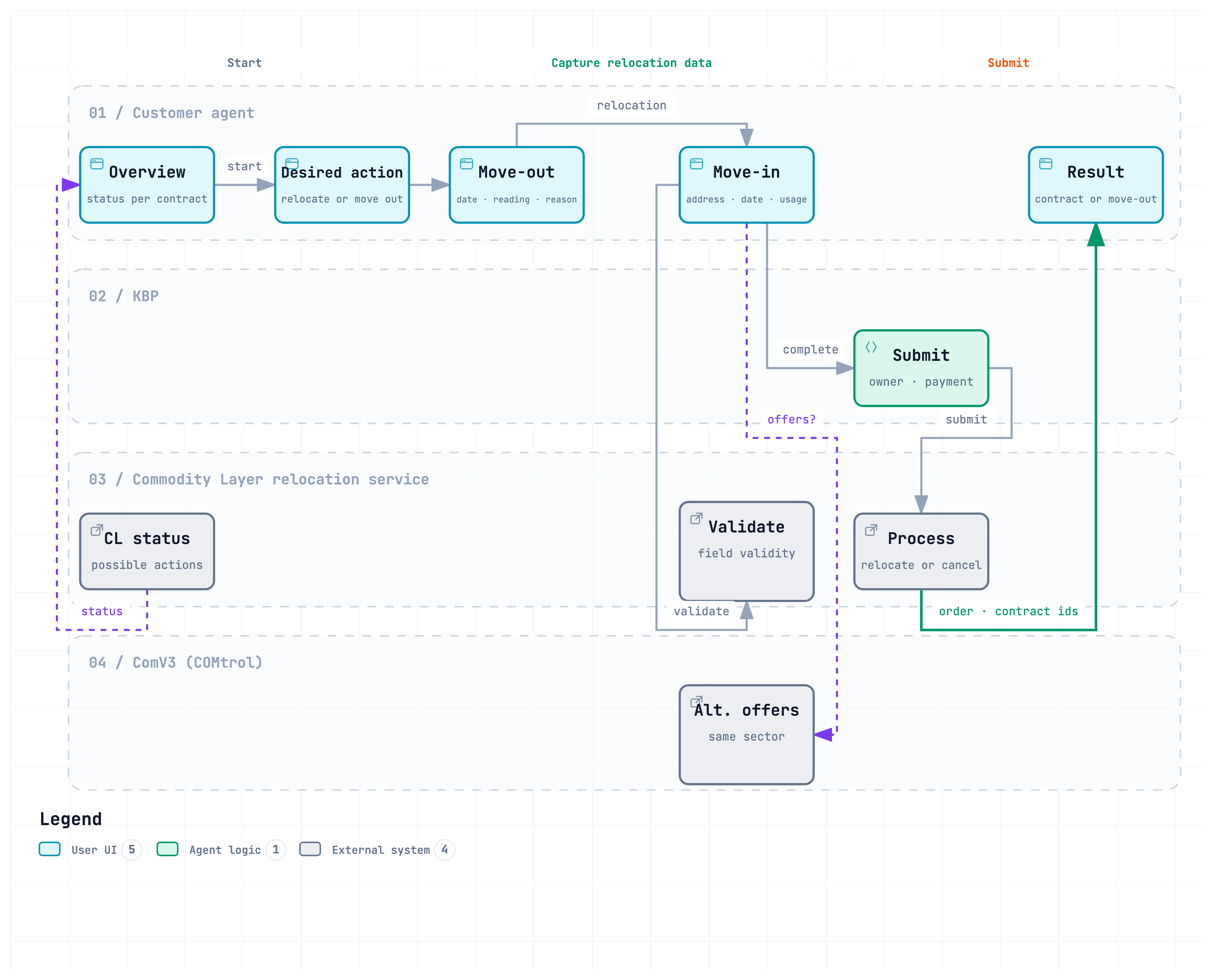
Task: Click the window icon in Result node
Action: click(x=1046, y=164)
